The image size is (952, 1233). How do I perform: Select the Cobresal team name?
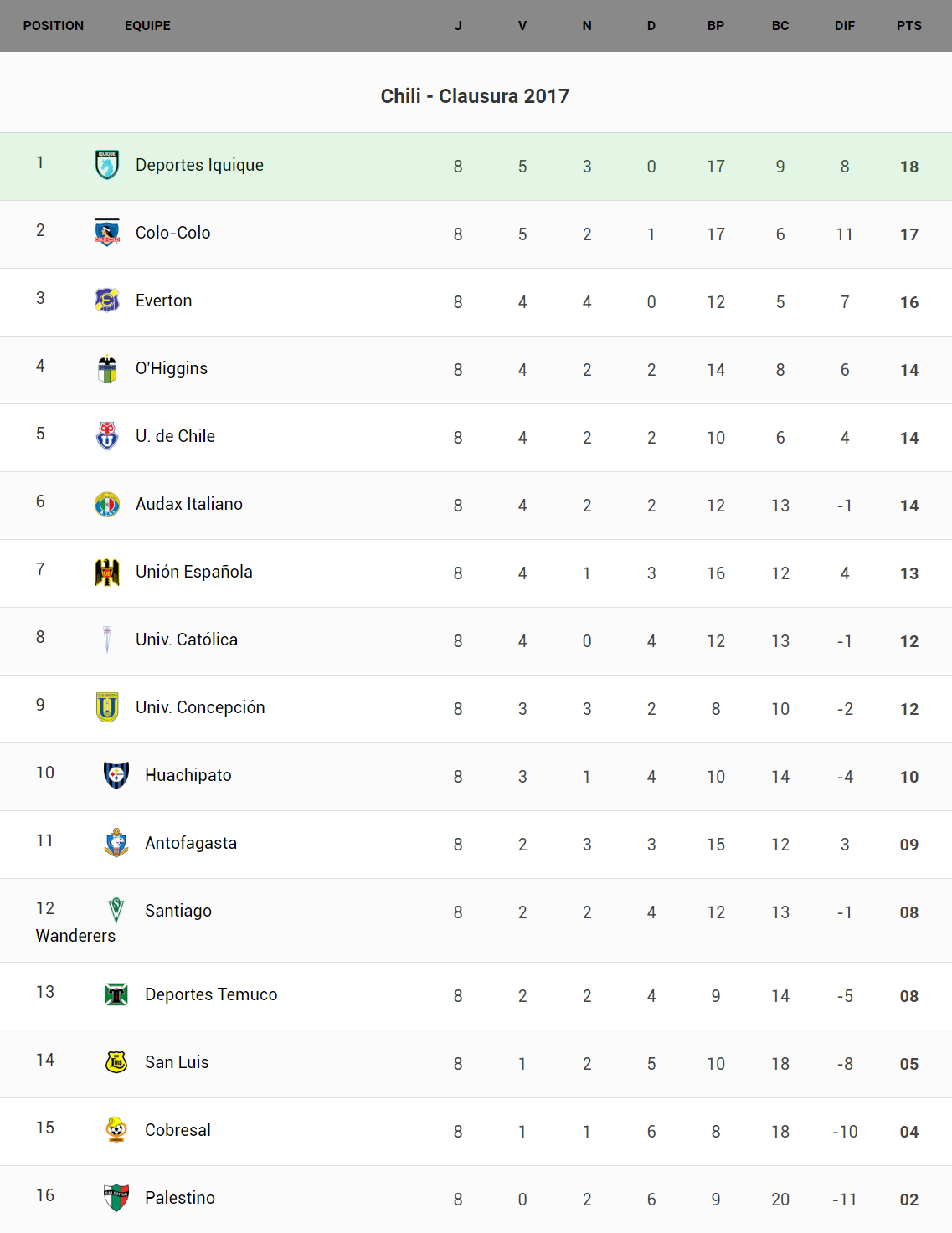(178, 1130)
